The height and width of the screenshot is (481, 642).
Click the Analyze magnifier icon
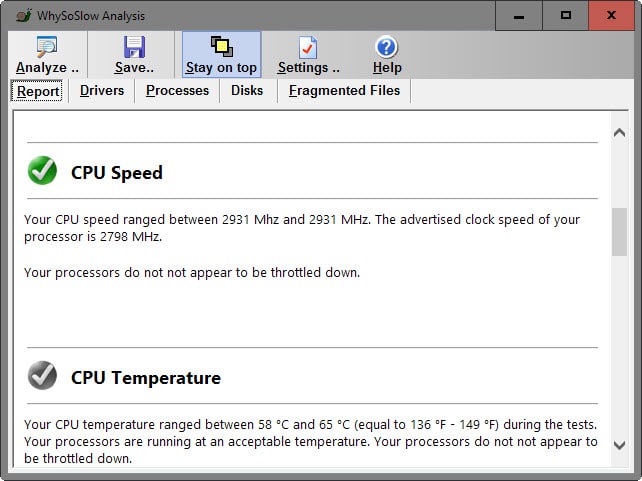point(47,47)
